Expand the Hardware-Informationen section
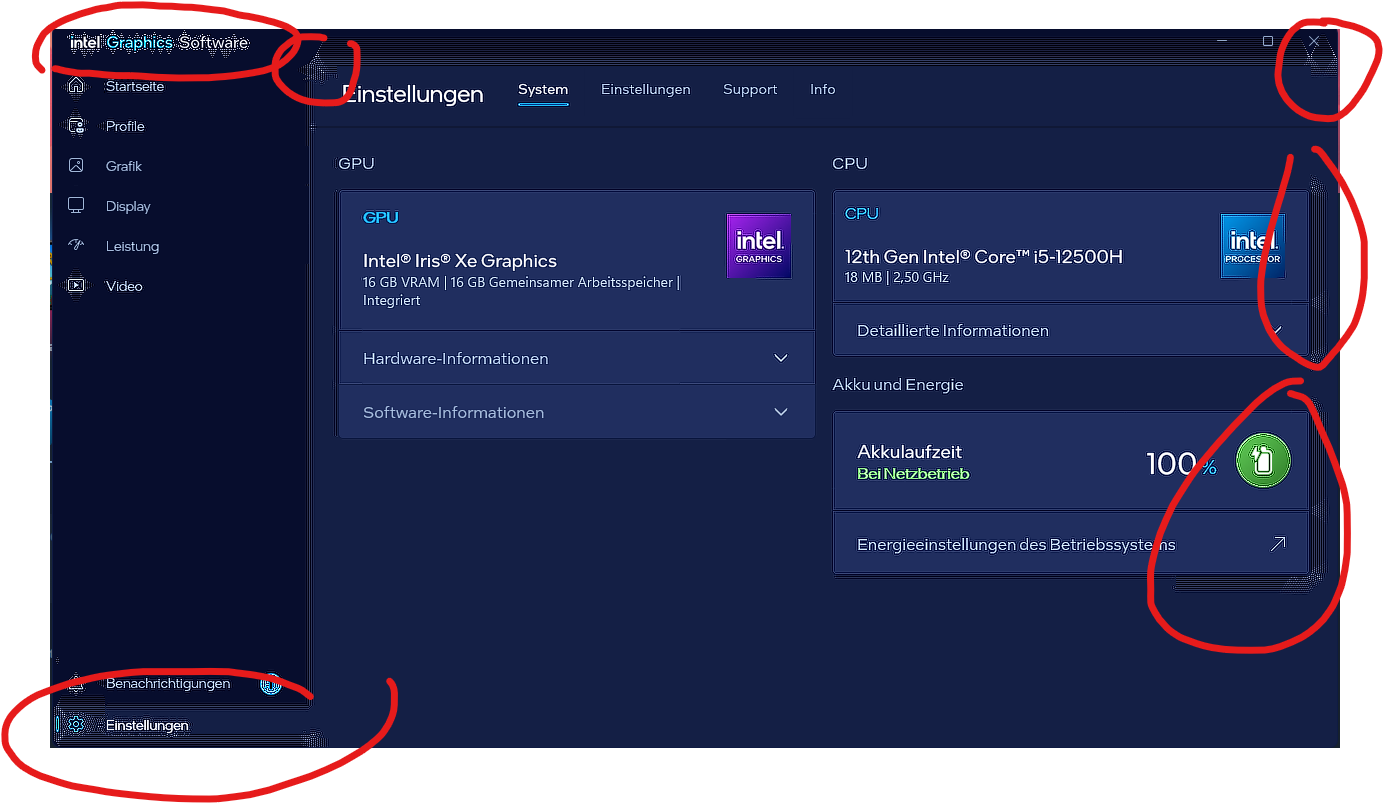Screen dimensions: 1383x804 577,358
